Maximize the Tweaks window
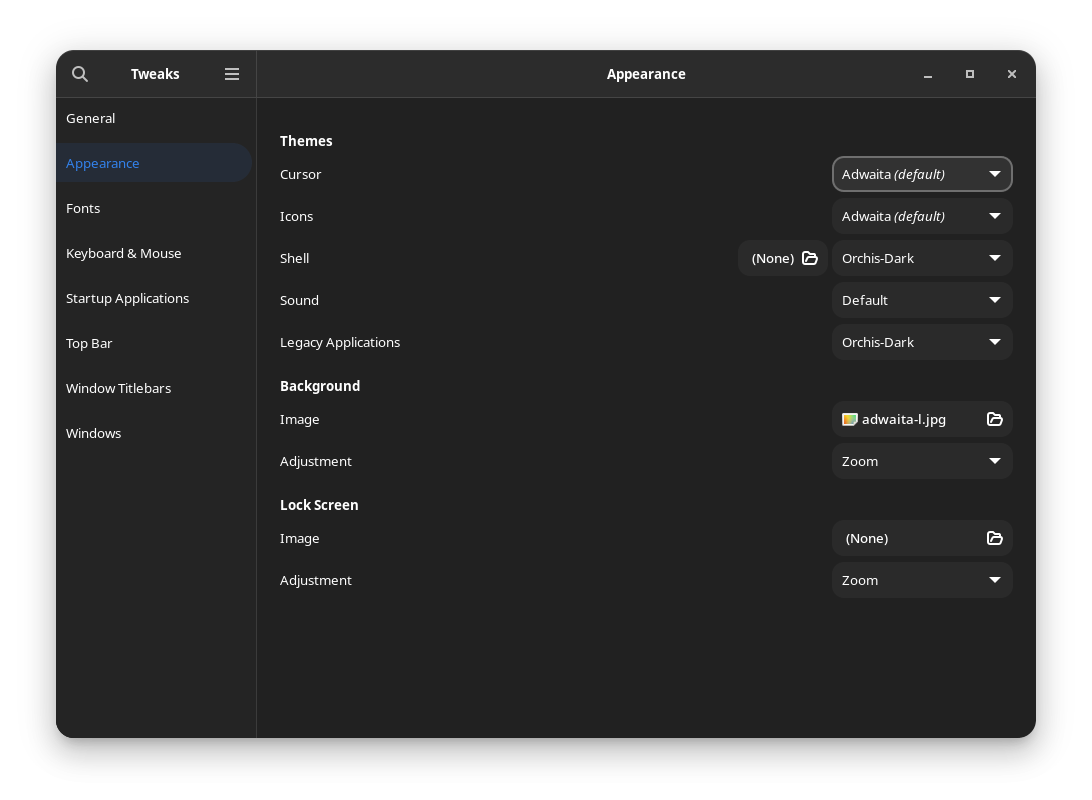Viewport: 1092px width, 800px height. (969, 74)
